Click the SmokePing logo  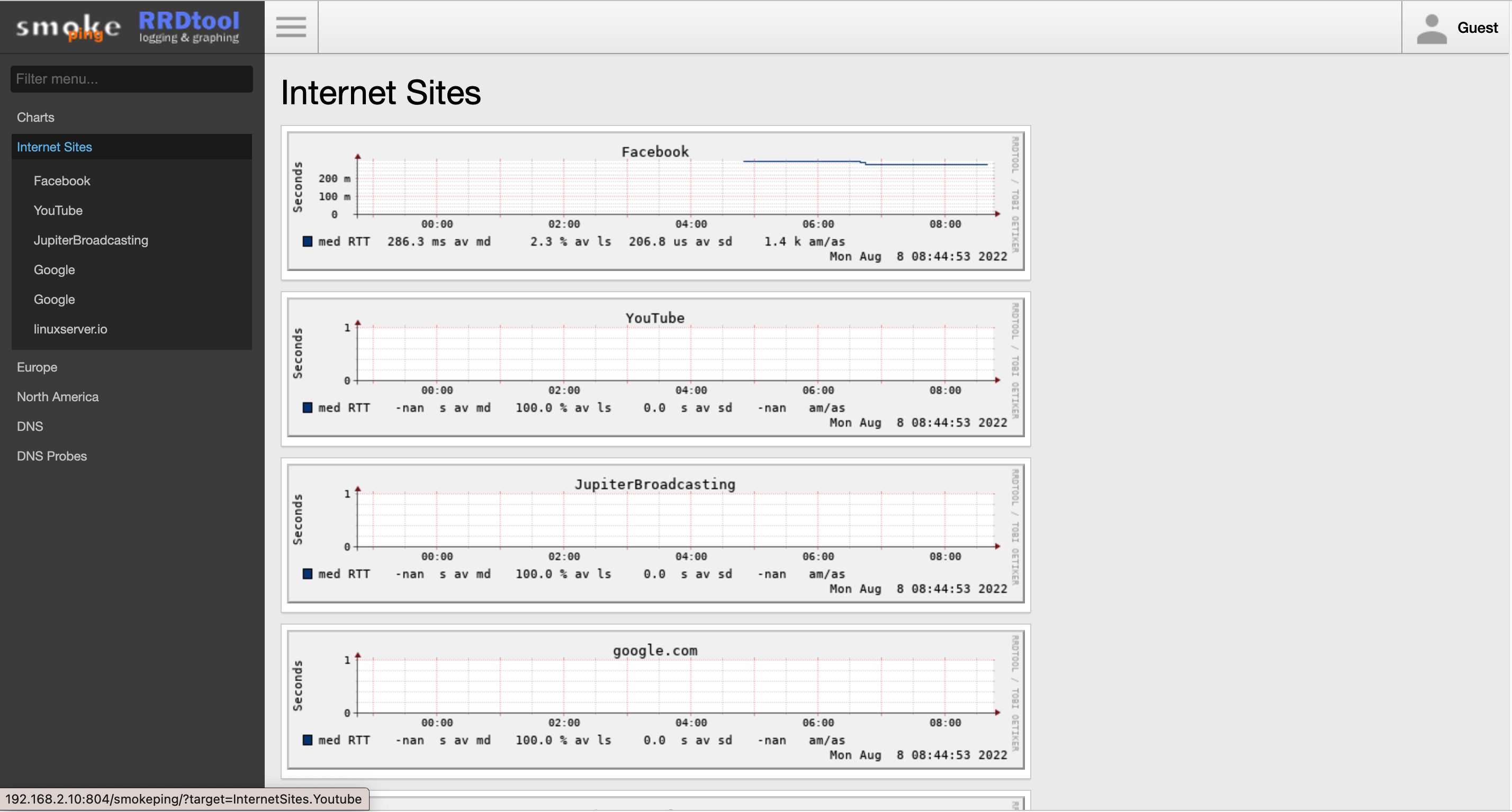click(68, 28)
